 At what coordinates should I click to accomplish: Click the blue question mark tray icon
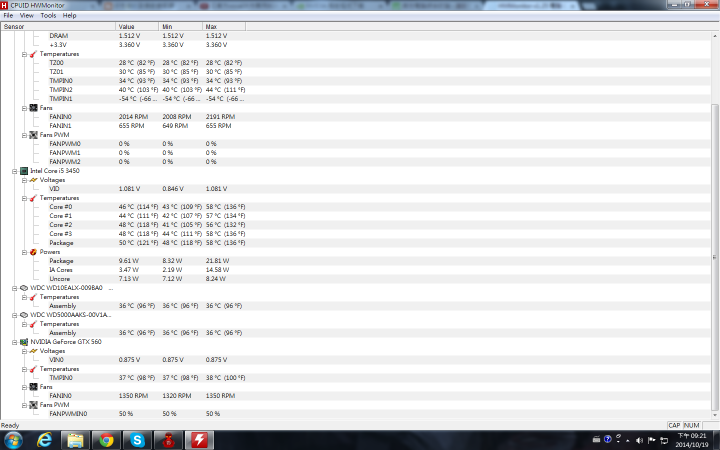(x=608, y=439)
